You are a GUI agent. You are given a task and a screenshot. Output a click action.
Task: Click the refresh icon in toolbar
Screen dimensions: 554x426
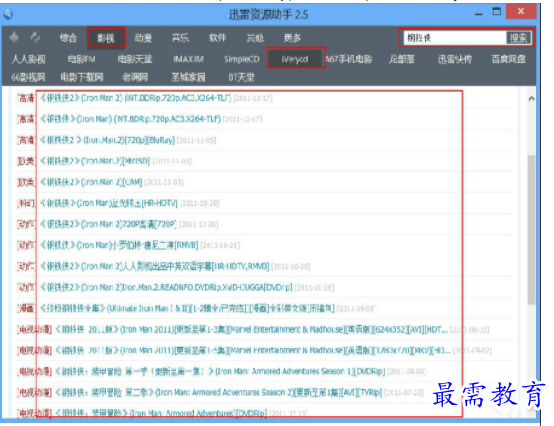35,37
